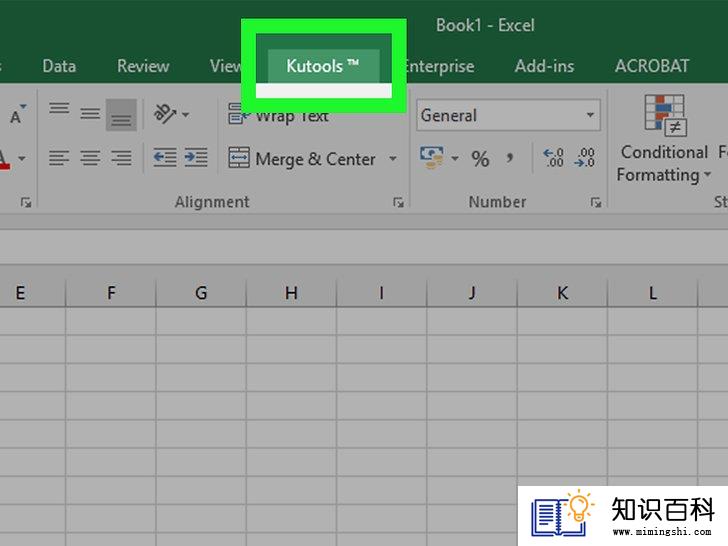Viewport: 728px width, 546px height.
Task: Increase indent in cell
Action: (196, 158)
